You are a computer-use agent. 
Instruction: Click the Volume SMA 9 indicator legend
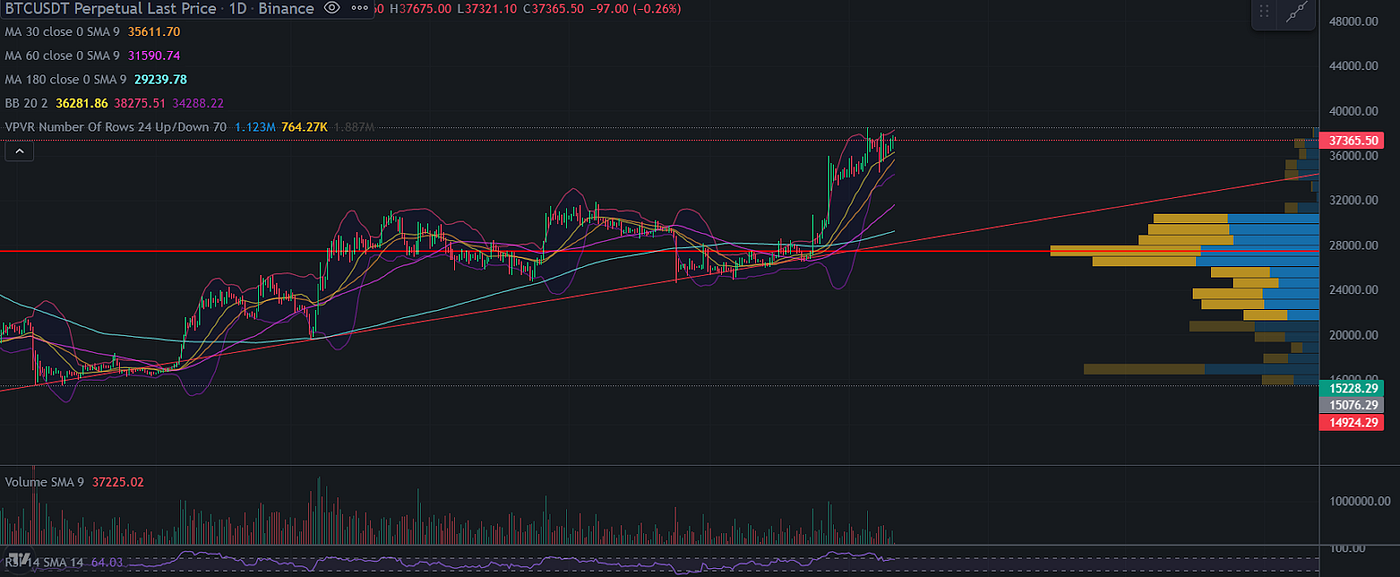point(47,482)
